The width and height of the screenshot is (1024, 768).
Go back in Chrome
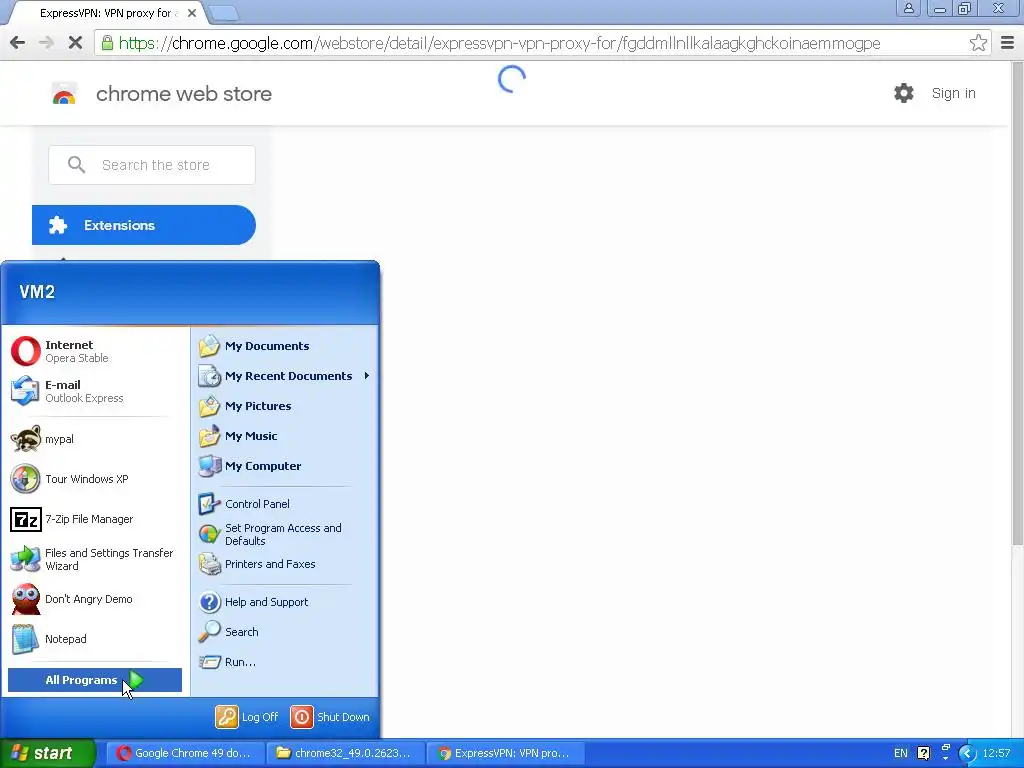(x=18, y=43)
